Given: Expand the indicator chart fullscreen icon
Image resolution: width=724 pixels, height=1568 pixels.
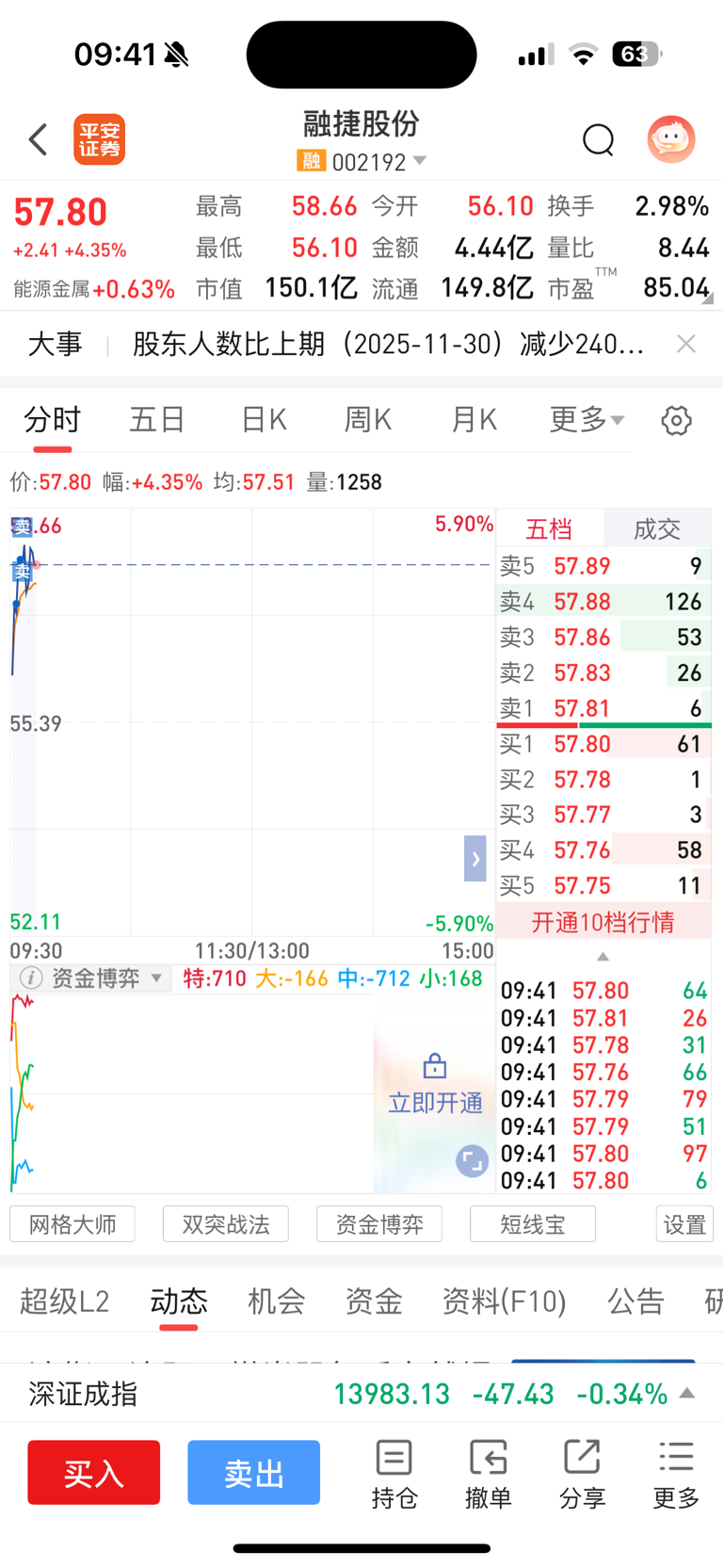Looking at the screenshot, I should point(472,1162).
